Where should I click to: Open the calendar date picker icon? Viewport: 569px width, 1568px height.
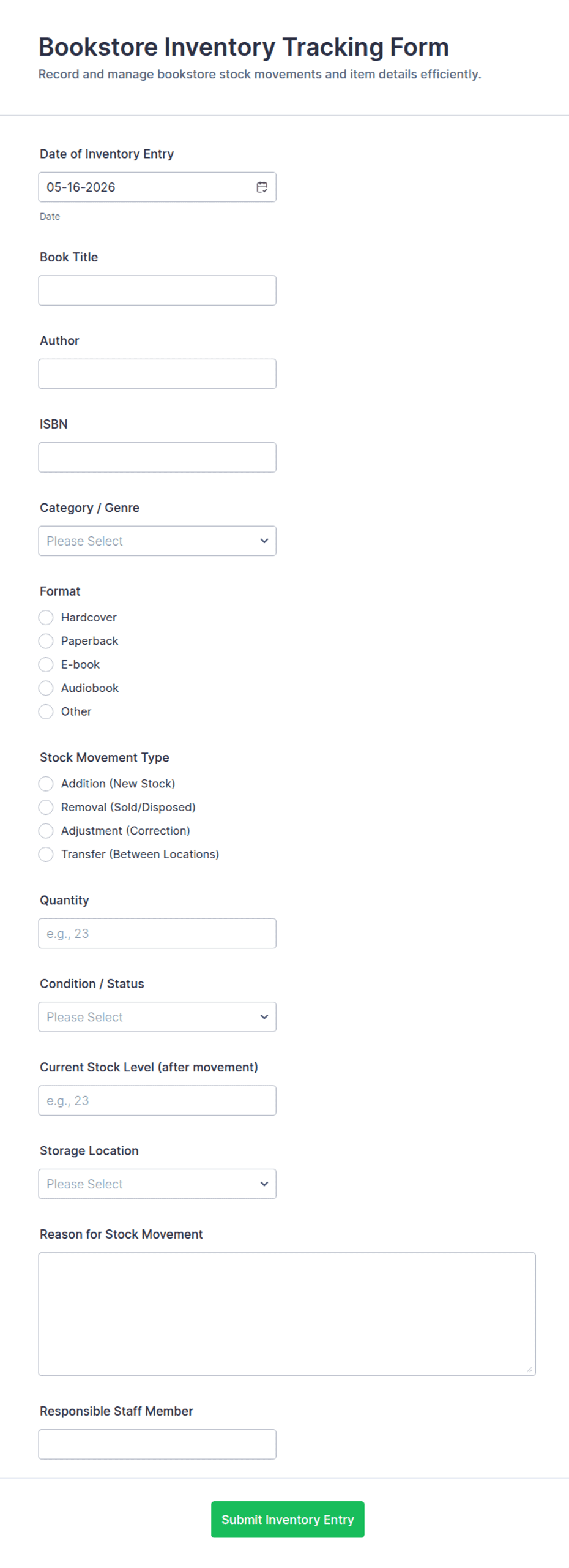coord(261,187)
